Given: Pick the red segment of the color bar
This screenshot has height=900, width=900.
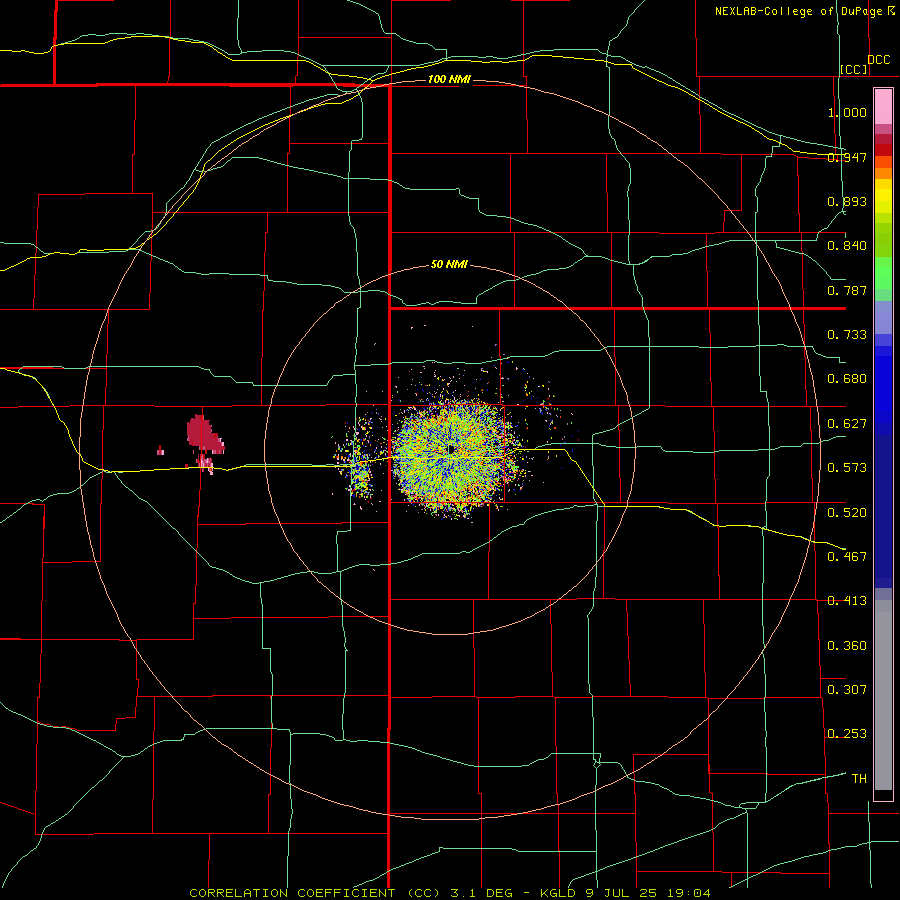Looking at the screenshot, I should pos(883,150).
